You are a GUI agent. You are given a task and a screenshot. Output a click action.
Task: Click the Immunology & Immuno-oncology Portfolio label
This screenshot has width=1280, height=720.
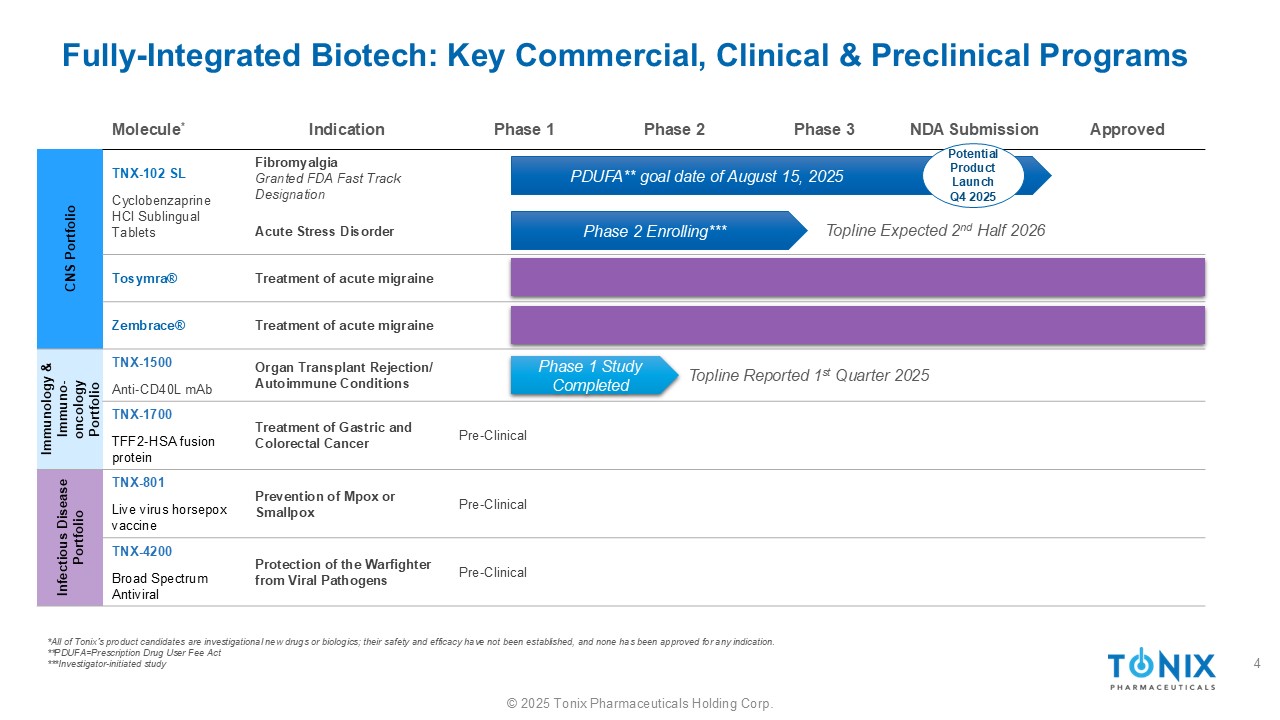[69, 409]
